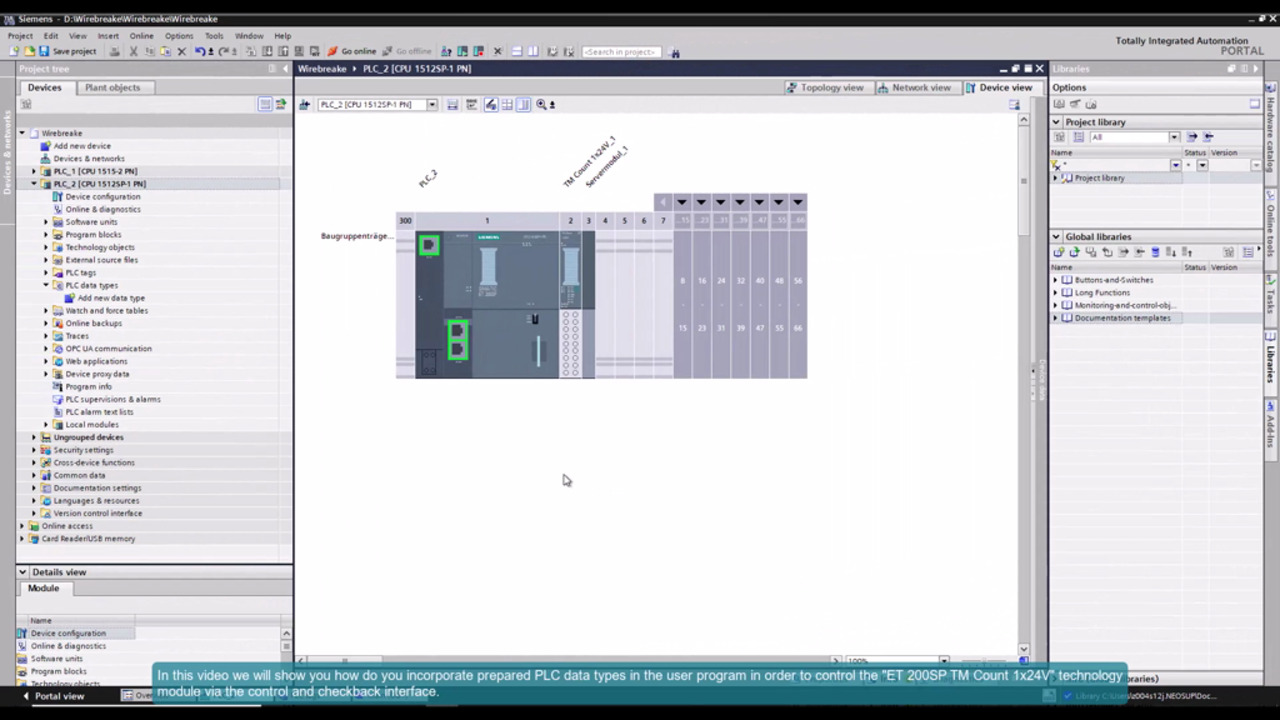Screen dimensions: 1280x720
Task: Open the PLC_2 device selector dropdown
Action: 432,104
